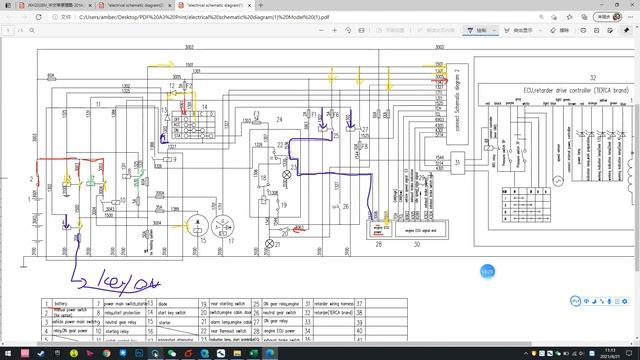
Task: Pin the PDF toolbar
Action: click(x=627, y=30)
